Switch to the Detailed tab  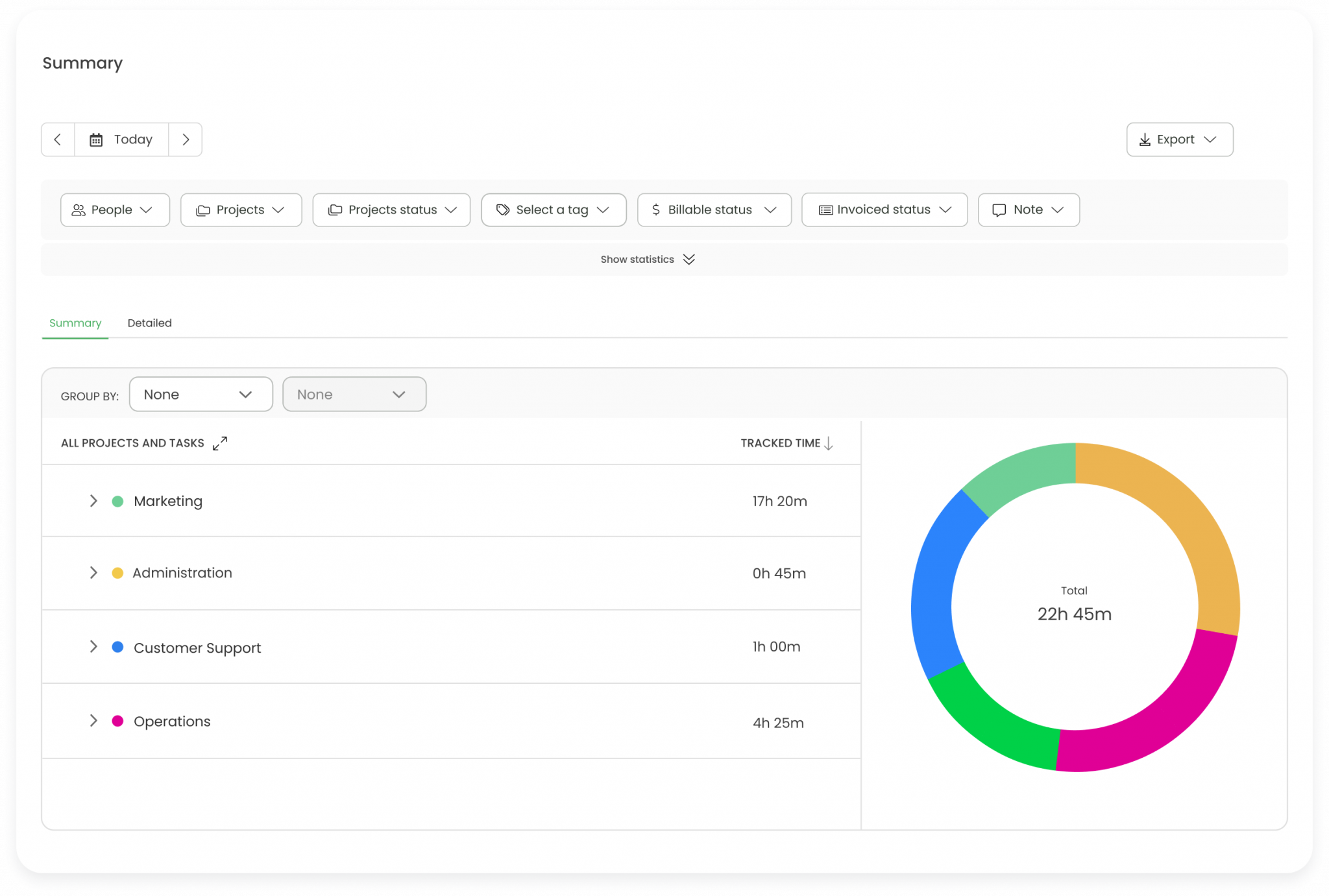tap(149, 322)
